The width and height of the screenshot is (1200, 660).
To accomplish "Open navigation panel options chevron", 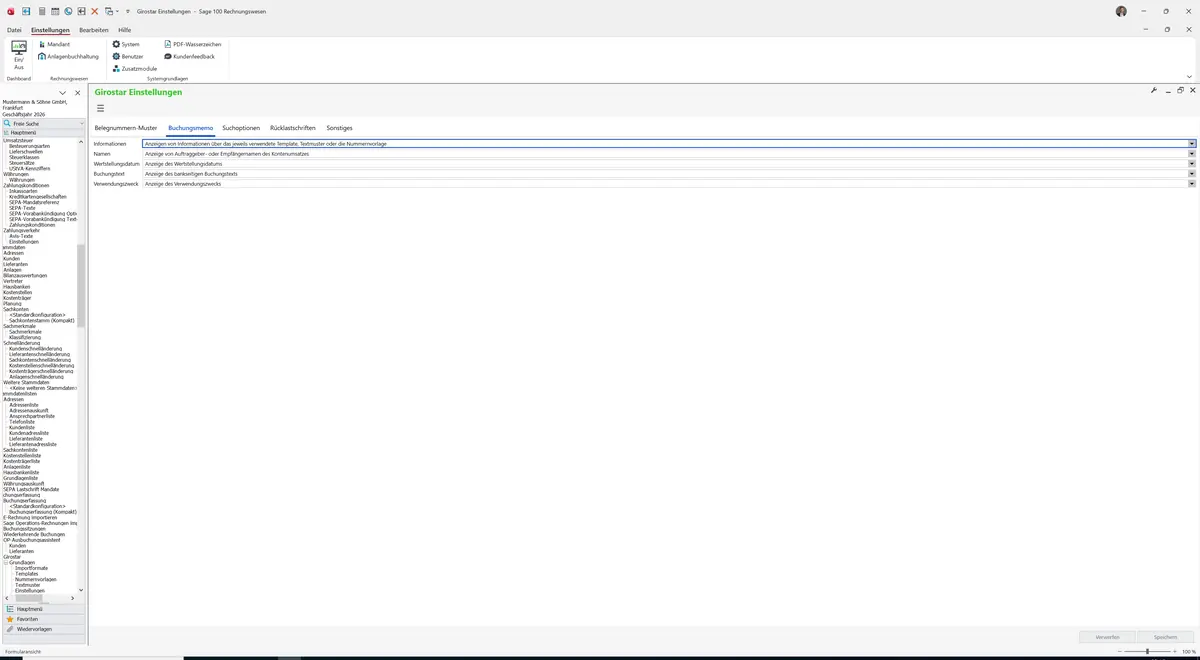I will click(x=63, y=93).
